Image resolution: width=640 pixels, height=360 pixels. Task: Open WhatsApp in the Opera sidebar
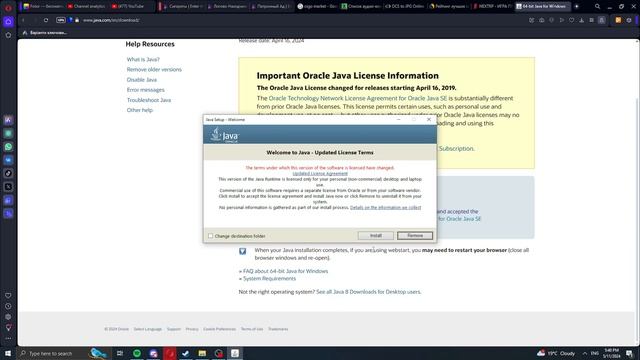(x=8, y=147)
